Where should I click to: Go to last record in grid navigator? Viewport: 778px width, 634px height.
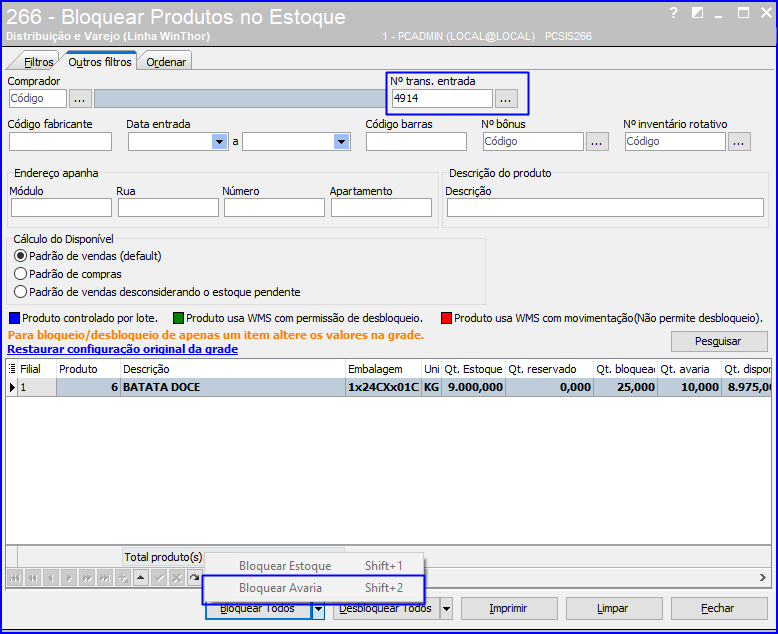(105, 578)
